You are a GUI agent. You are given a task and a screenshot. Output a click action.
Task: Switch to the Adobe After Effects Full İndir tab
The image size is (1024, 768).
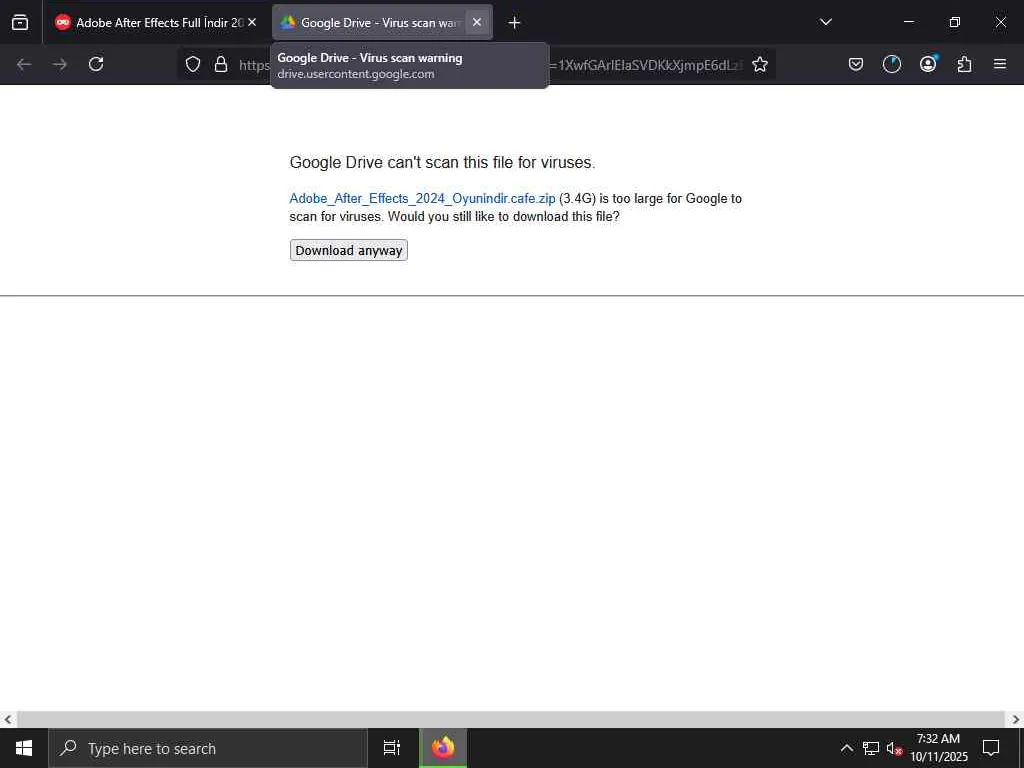point(155,22)
